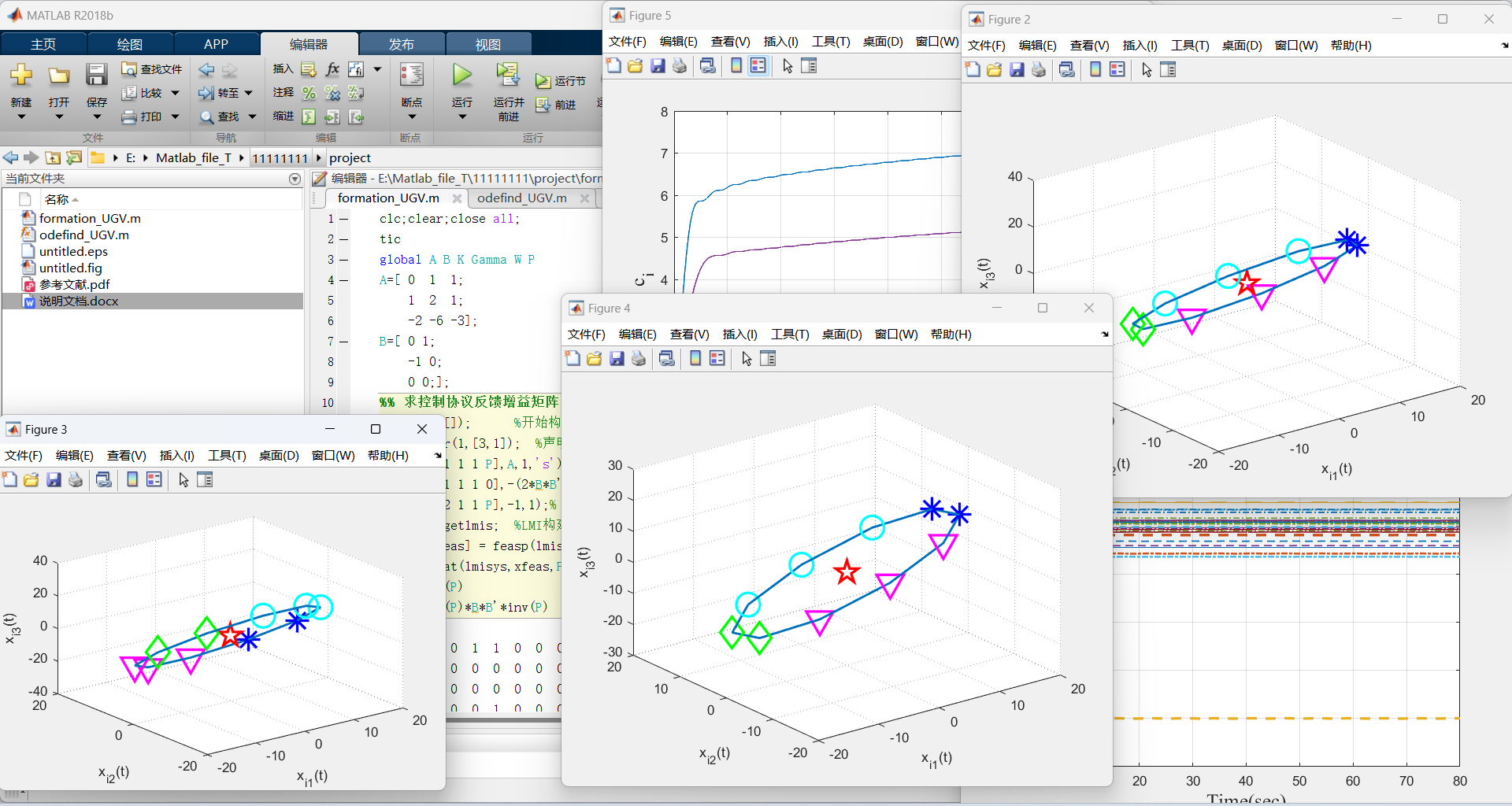Toggle Insert Colorbar in Figure 2 toolbar
Viewport: 1512px width, 806px height.
pyautogui.click(x=1095, y=70)
